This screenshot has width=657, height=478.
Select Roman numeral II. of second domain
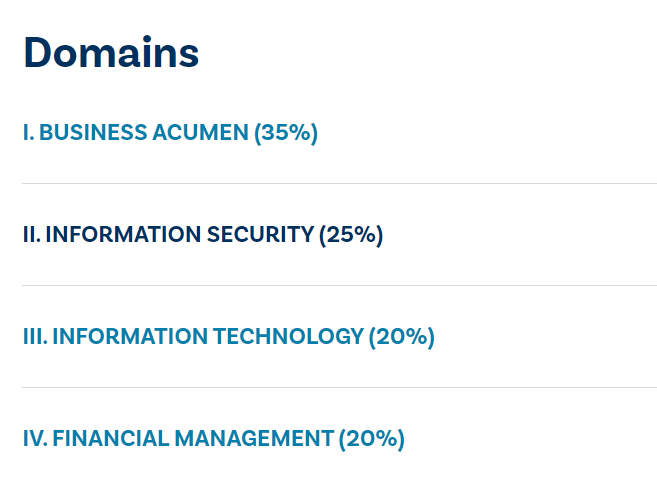[x=32, y=235]
